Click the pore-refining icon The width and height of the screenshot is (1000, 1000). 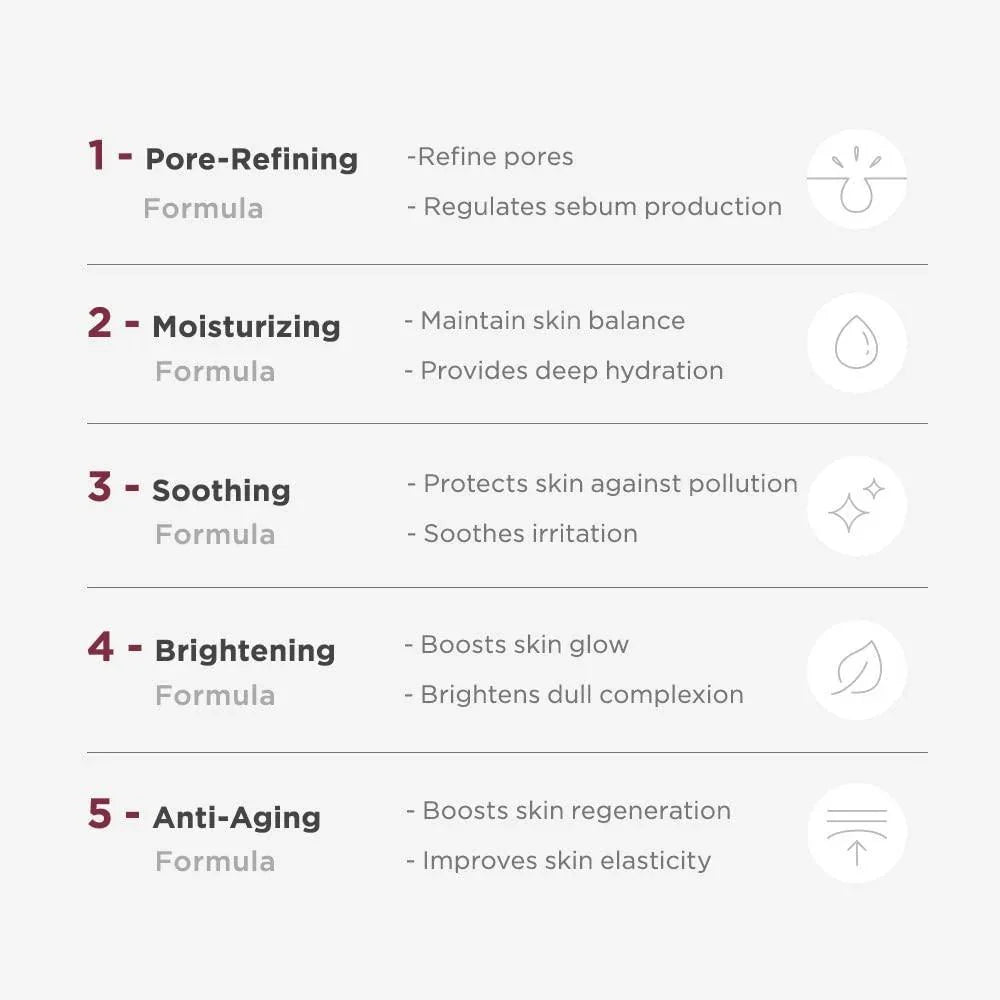click(x=857, y=179)
